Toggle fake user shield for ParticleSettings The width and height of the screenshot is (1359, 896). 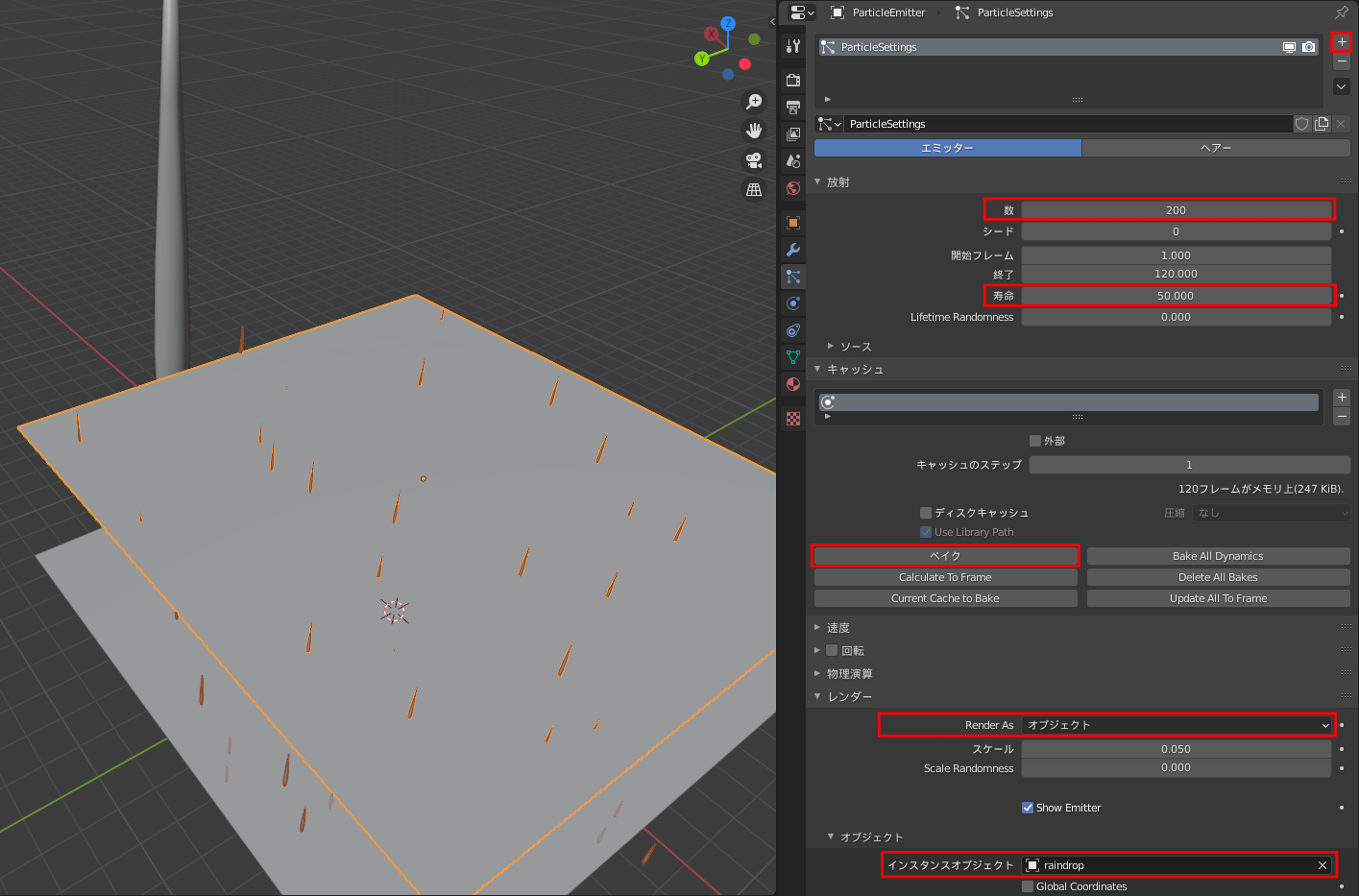point(1302,124)
